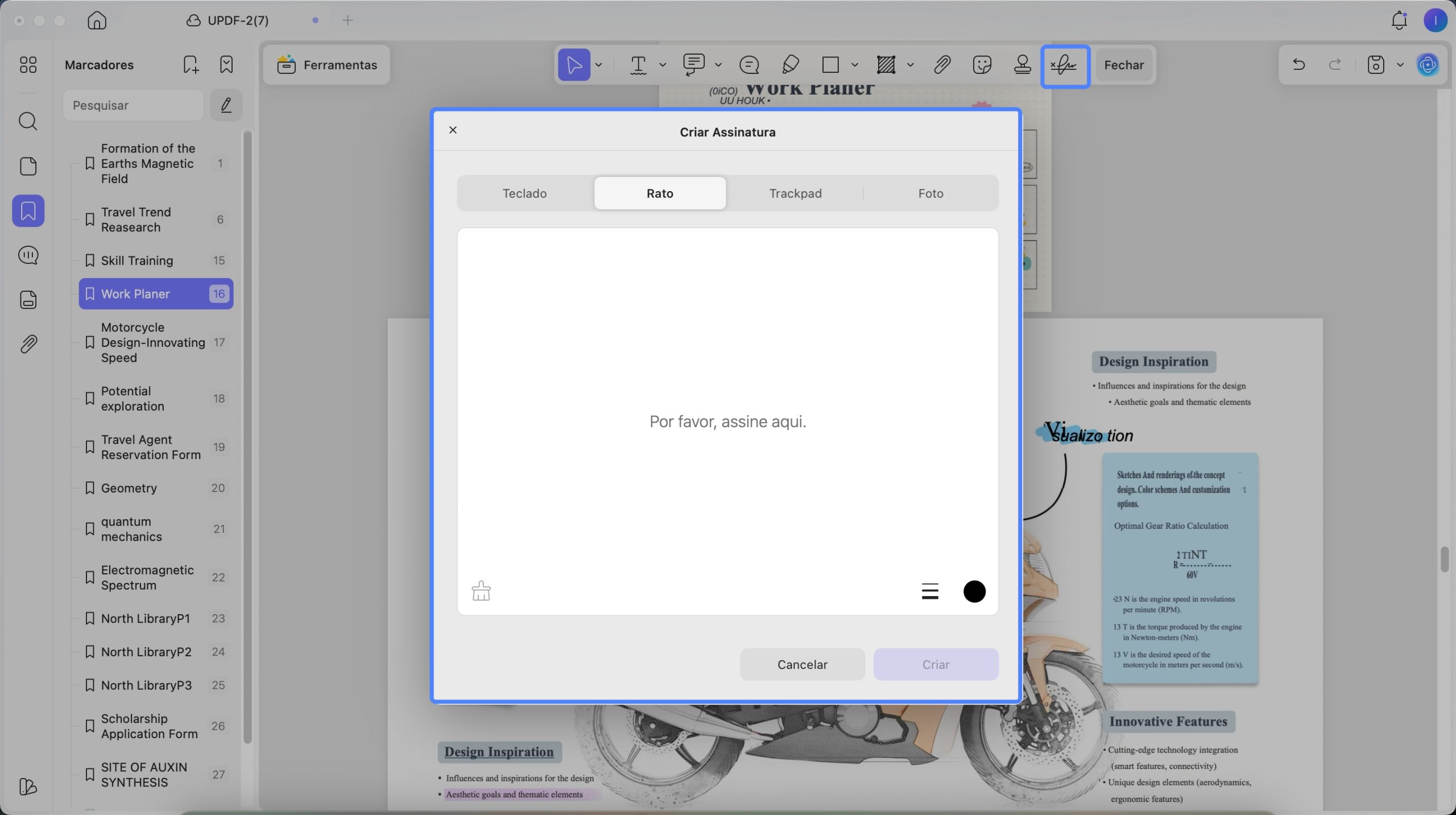Select the stamp tool icon
Image resolution: width=1456 pixels, height=815 pixels.
(x=1023, y=65)
